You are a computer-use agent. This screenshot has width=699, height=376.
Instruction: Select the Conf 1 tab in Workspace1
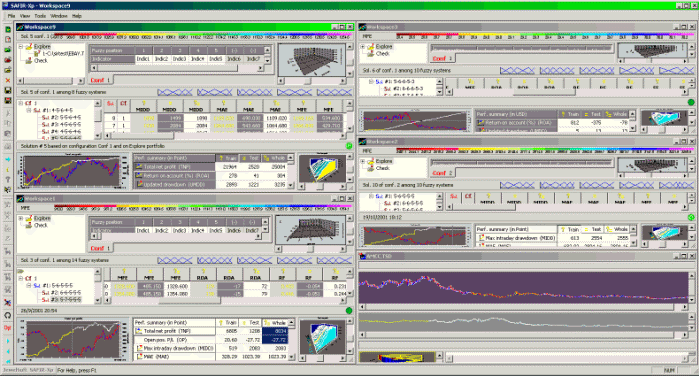(101, 248)
